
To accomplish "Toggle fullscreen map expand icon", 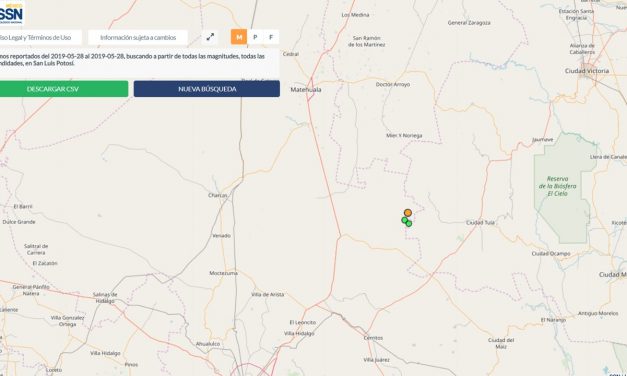I will [x=210, y=37].
